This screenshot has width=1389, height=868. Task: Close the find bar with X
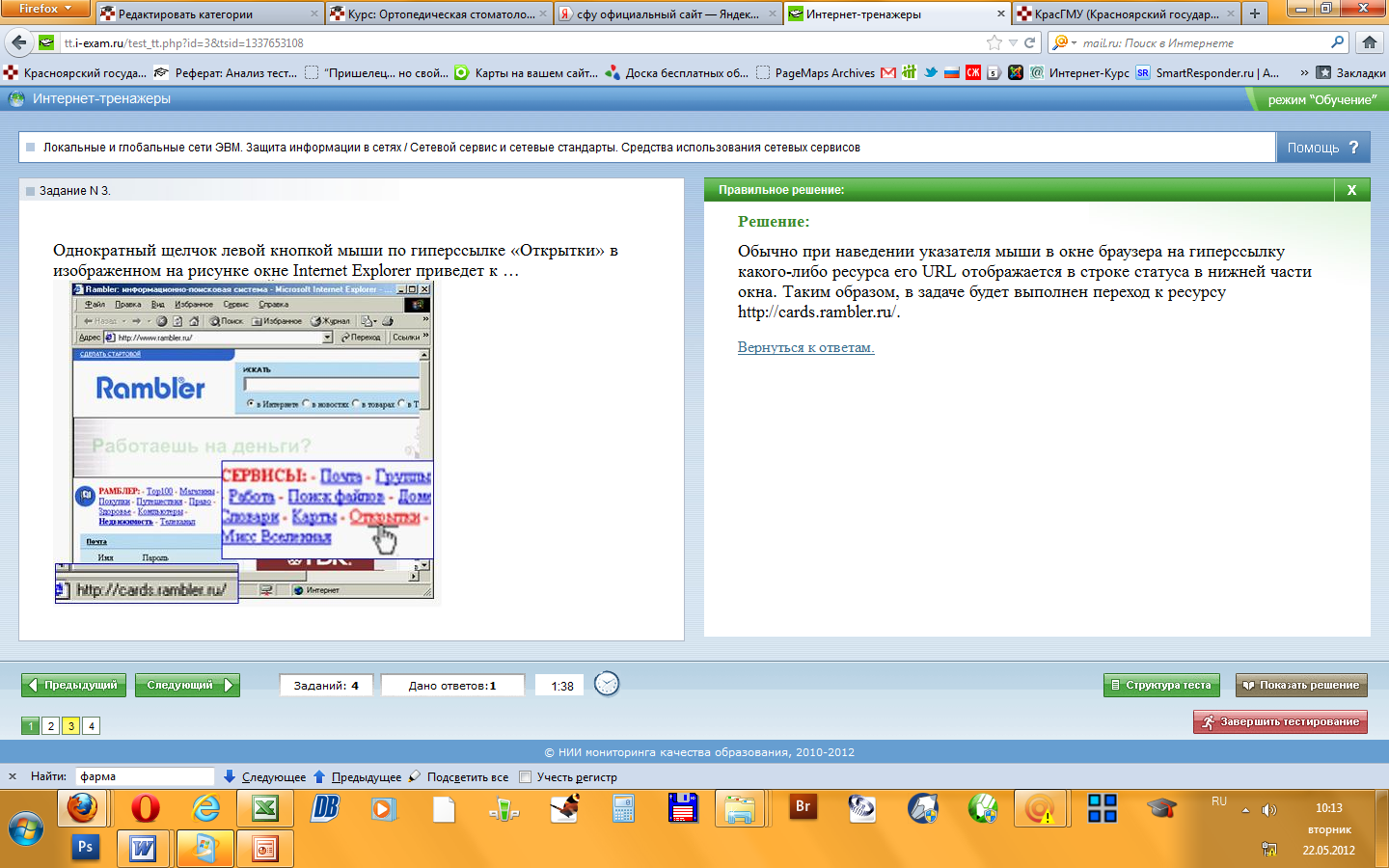[x=13, y=776]
